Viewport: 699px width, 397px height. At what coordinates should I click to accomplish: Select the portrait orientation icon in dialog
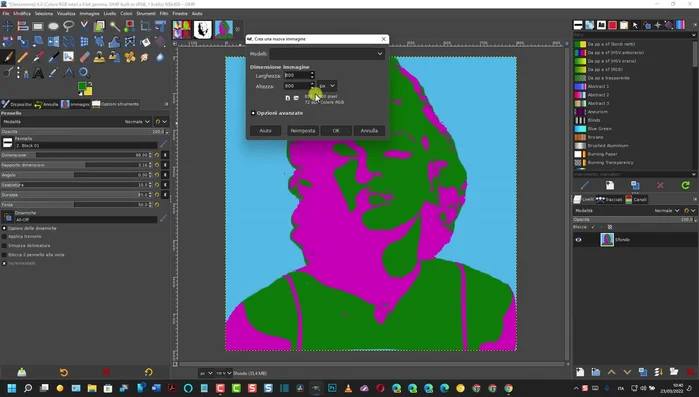(288, 98)
